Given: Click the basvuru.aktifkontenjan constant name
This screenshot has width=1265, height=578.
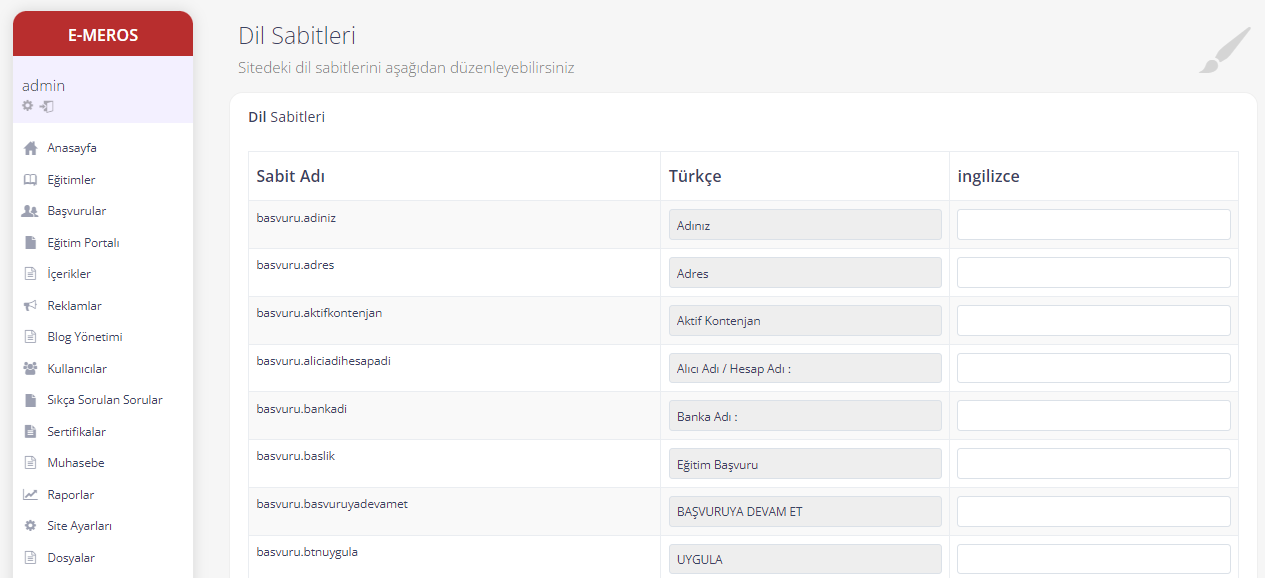Looking at the screenshot, I should (x=319, y=313).
